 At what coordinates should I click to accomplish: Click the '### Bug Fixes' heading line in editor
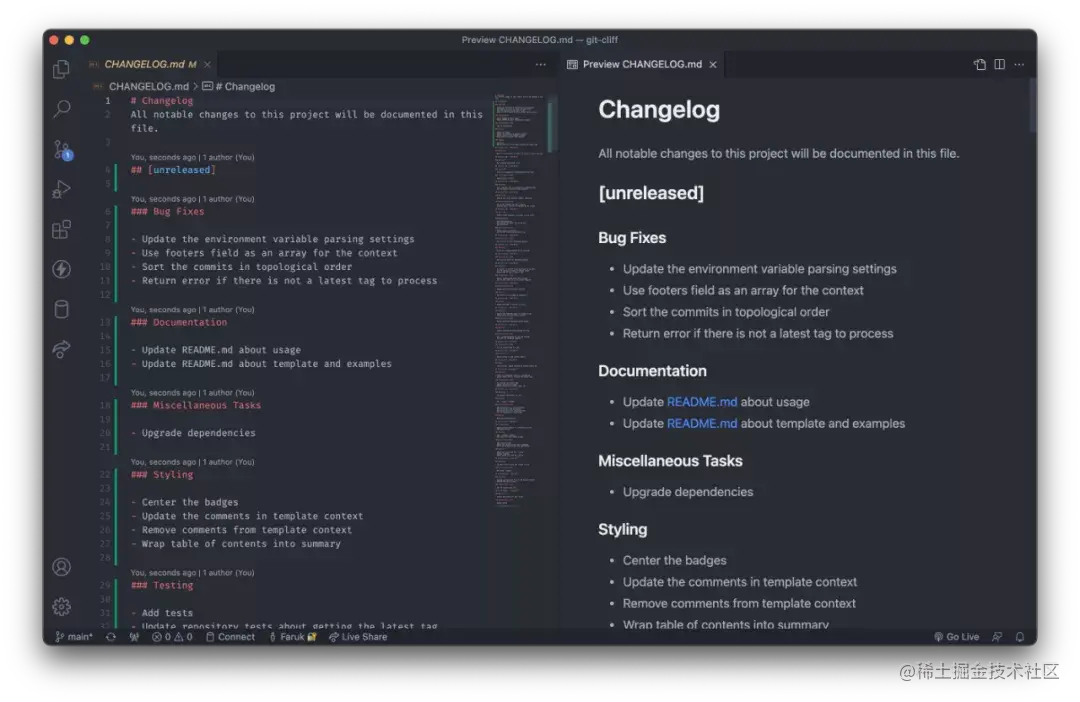coord(167,211)
